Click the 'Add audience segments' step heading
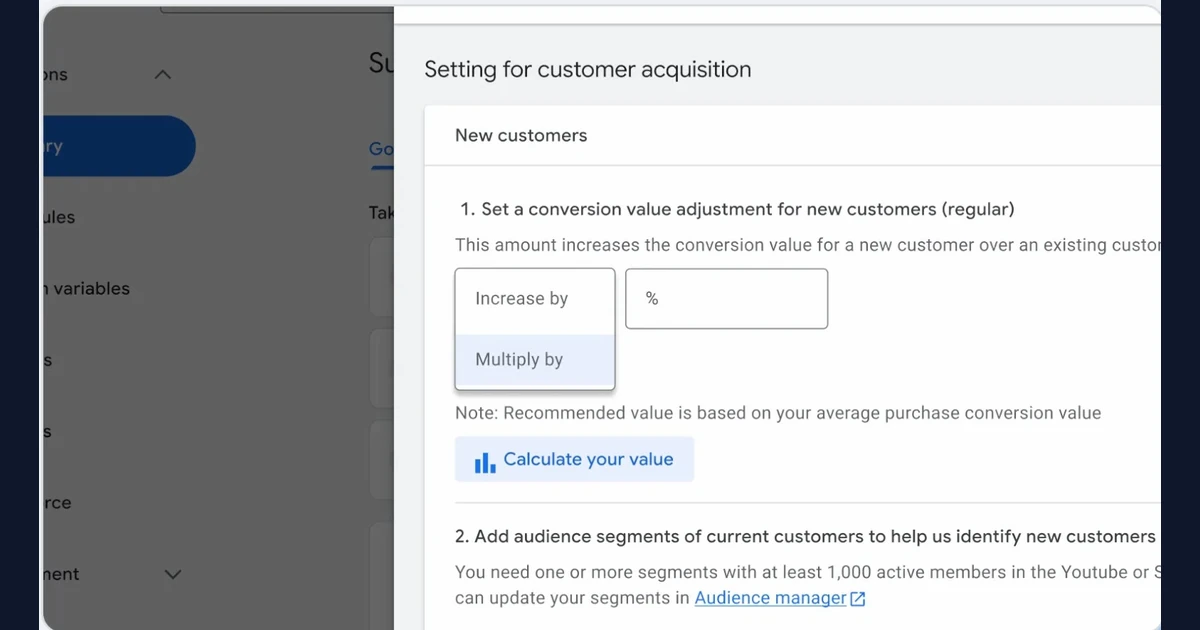 tap(805, 537)
